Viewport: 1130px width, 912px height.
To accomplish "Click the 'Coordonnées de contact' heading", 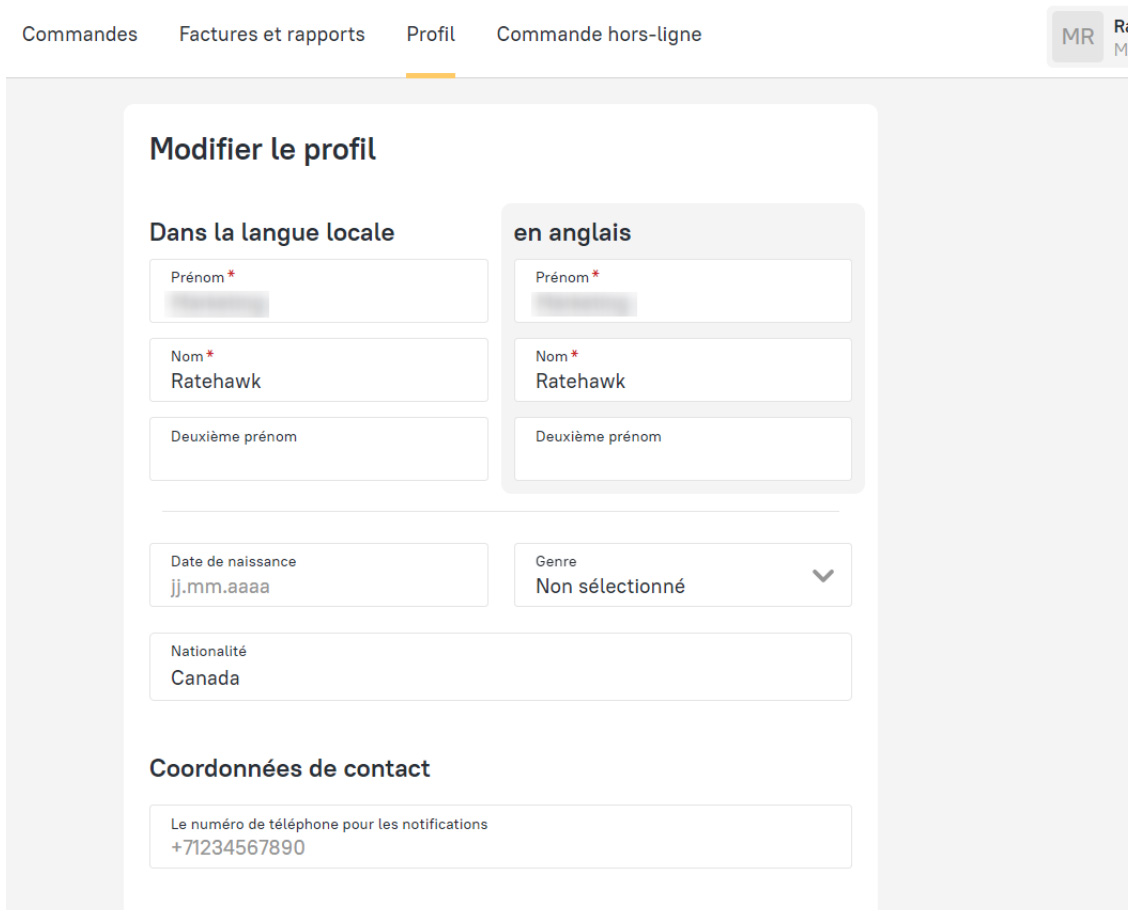I will click(290, 768).
